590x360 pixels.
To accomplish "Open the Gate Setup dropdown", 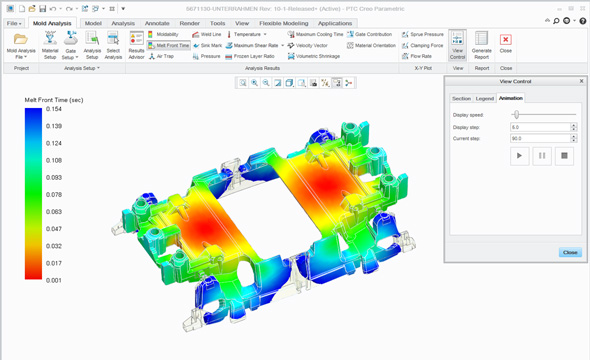I will coord(70,54).
